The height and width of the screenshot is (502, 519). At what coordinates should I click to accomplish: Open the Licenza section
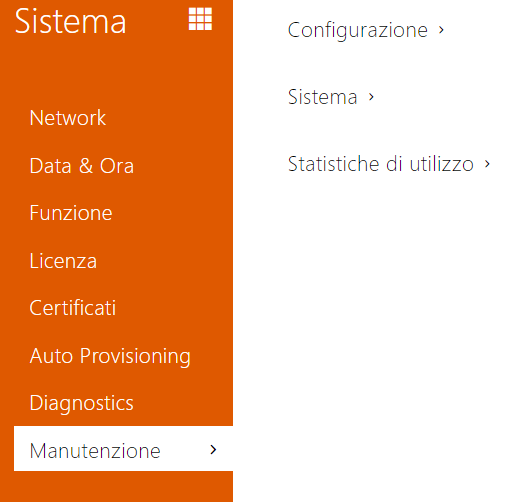point(63,261)
